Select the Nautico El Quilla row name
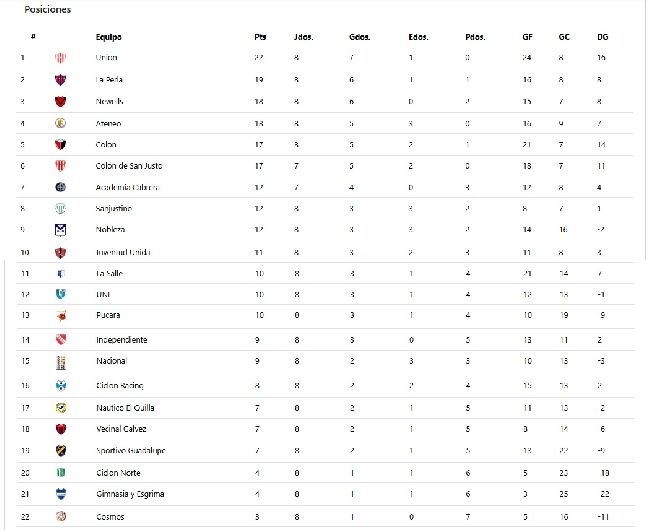 point(125,408)
